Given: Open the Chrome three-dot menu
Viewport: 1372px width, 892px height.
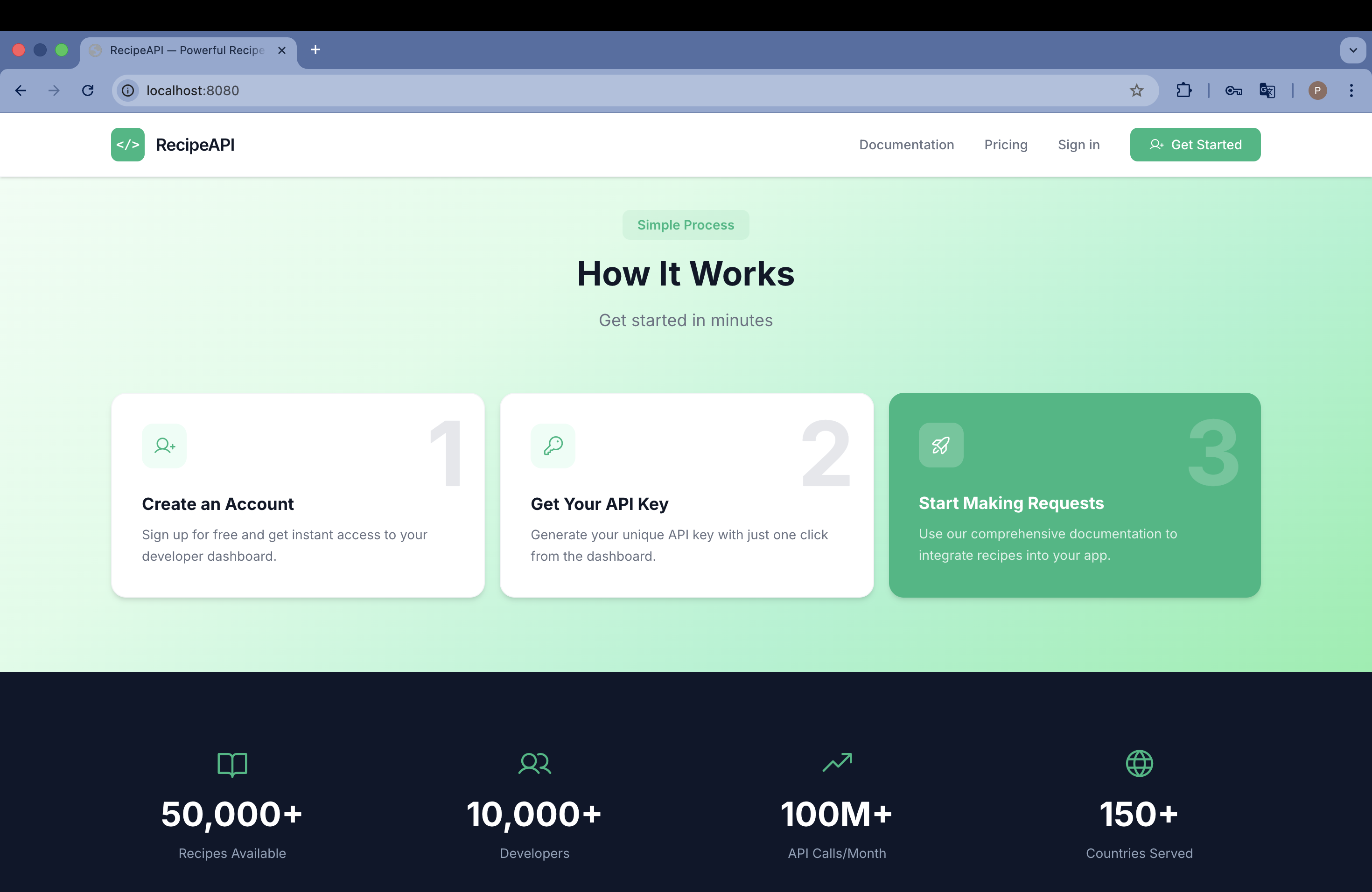Looking at the screenshot, I should pos(1351,91).
